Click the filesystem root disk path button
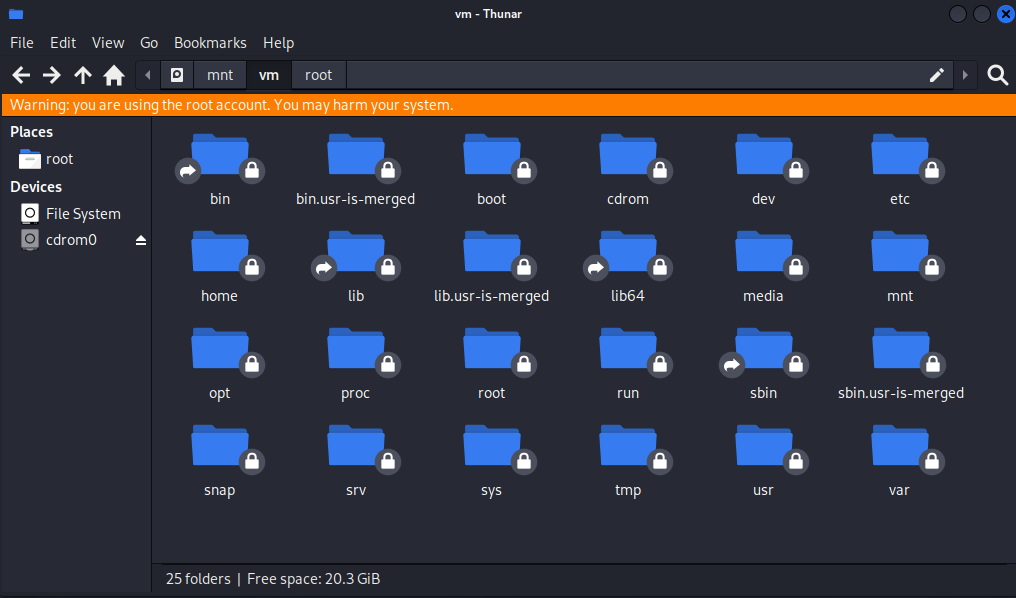1016x598 pixels. pos(177,75)
